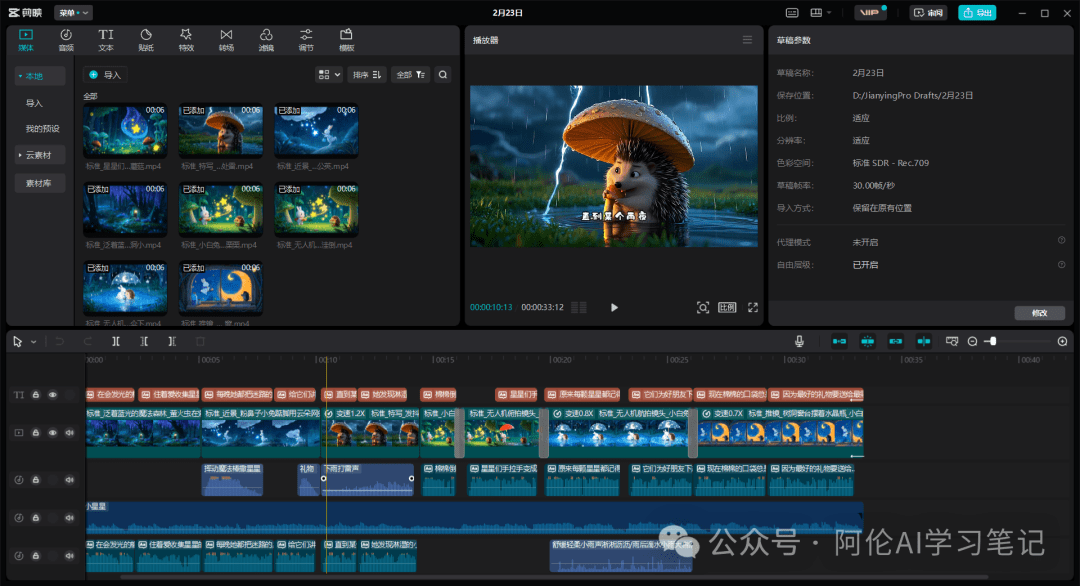
Task: Start voice recording with microphone icon
Action: (799, 341)
